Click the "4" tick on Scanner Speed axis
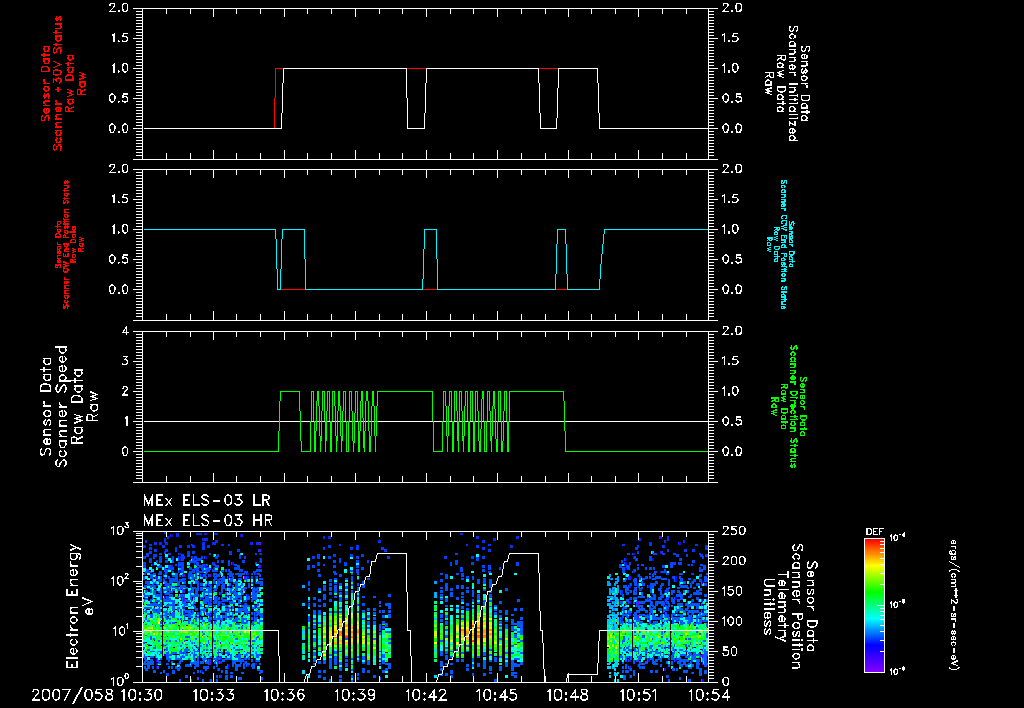 coord(125,331)
